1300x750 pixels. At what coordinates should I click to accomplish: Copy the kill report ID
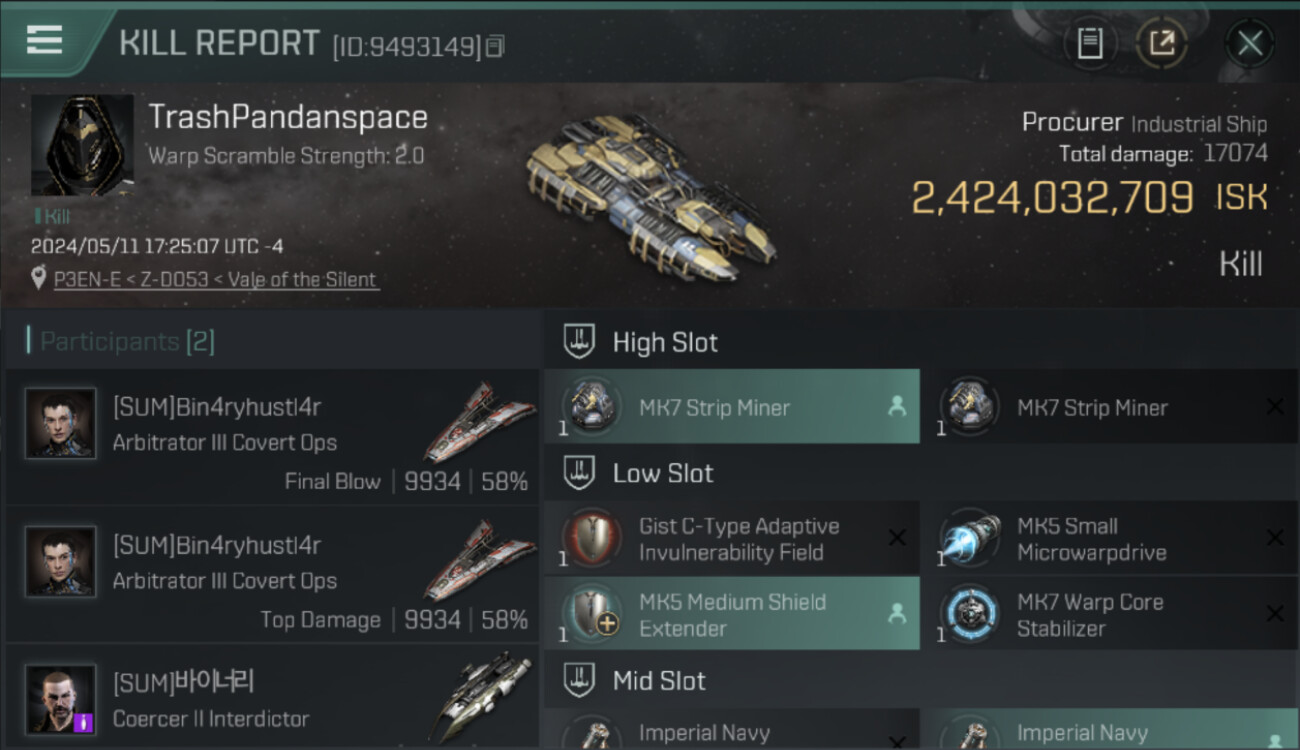[496, 45]
